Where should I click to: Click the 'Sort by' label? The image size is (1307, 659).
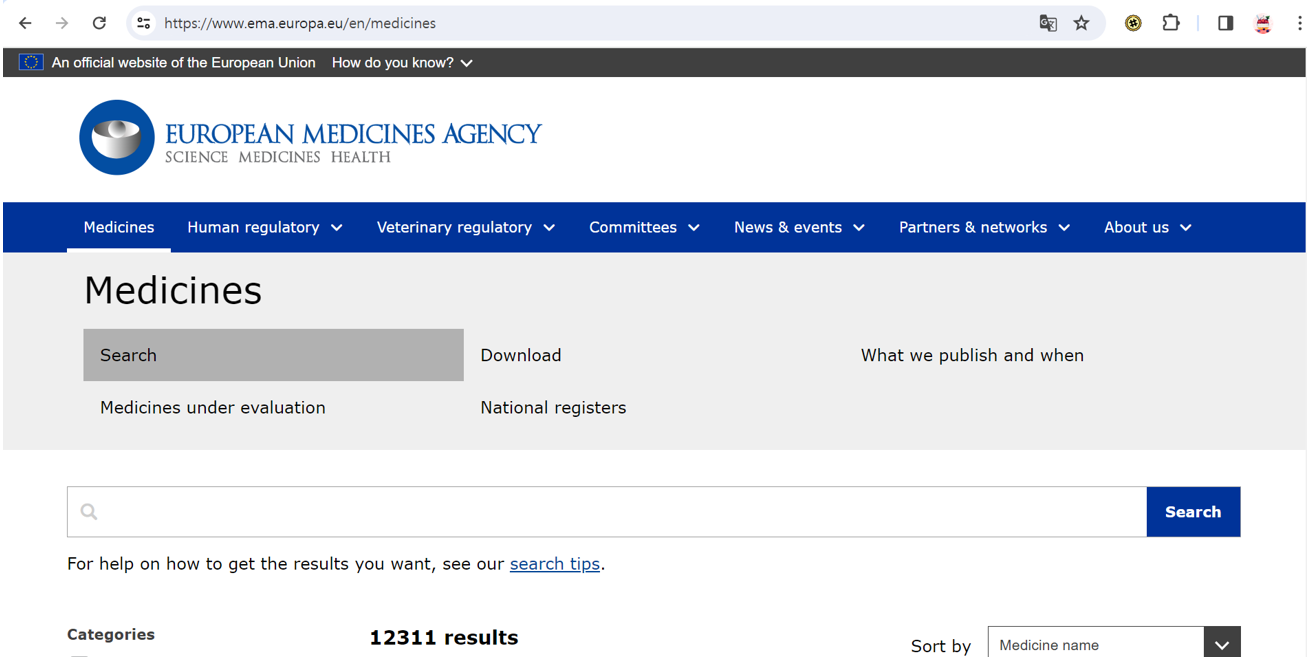tap(941, 646)
